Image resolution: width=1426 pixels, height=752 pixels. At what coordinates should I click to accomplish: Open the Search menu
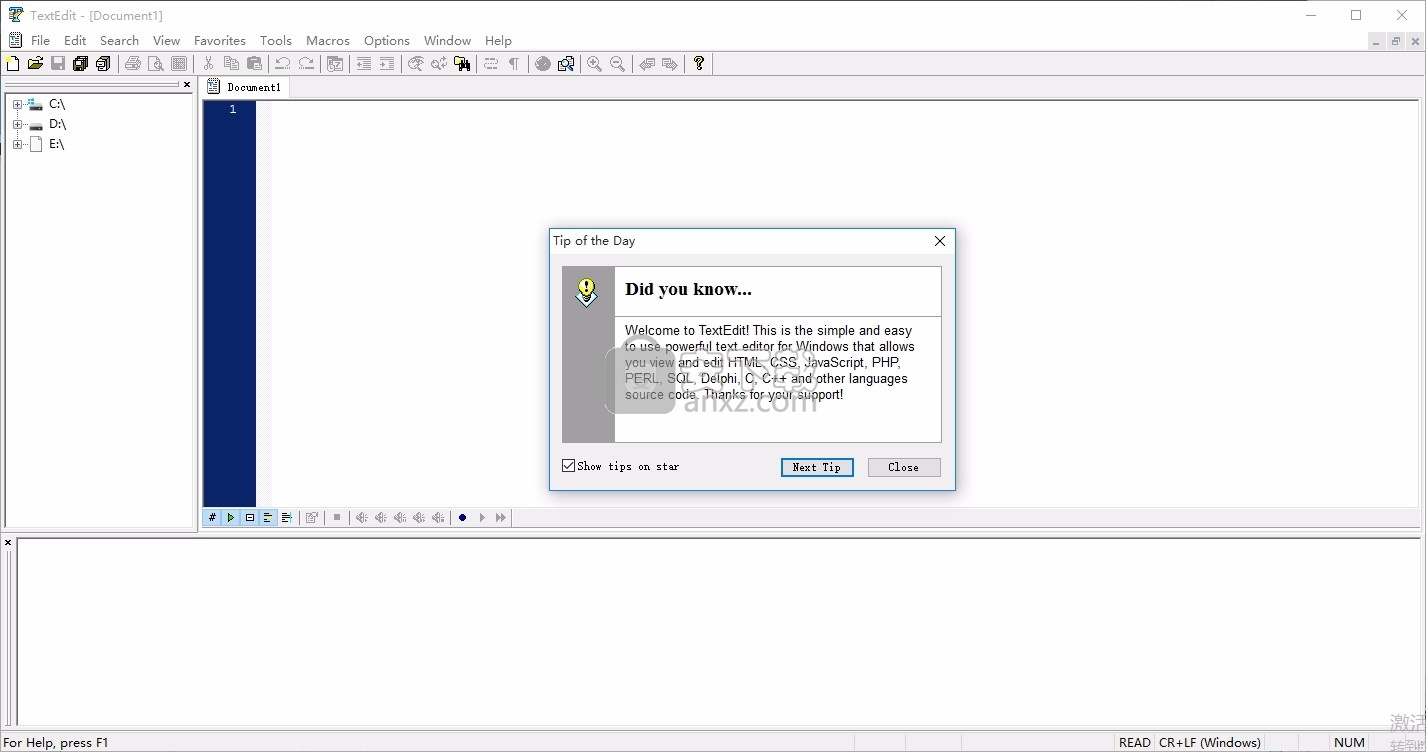[x=119, y=41]
